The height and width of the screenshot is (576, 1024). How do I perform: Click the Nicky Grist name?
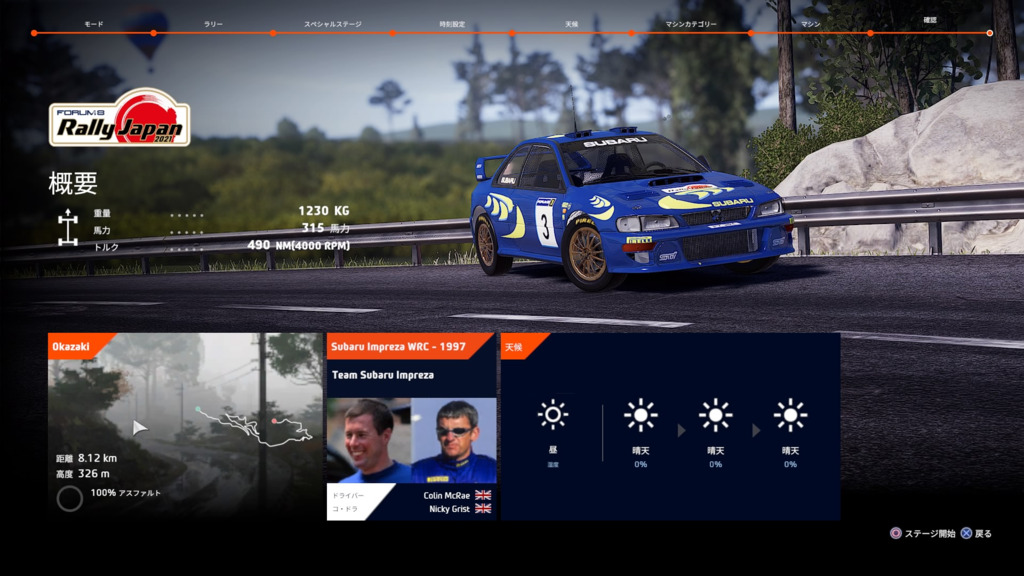pyautogui.click(x=449, y=509)
